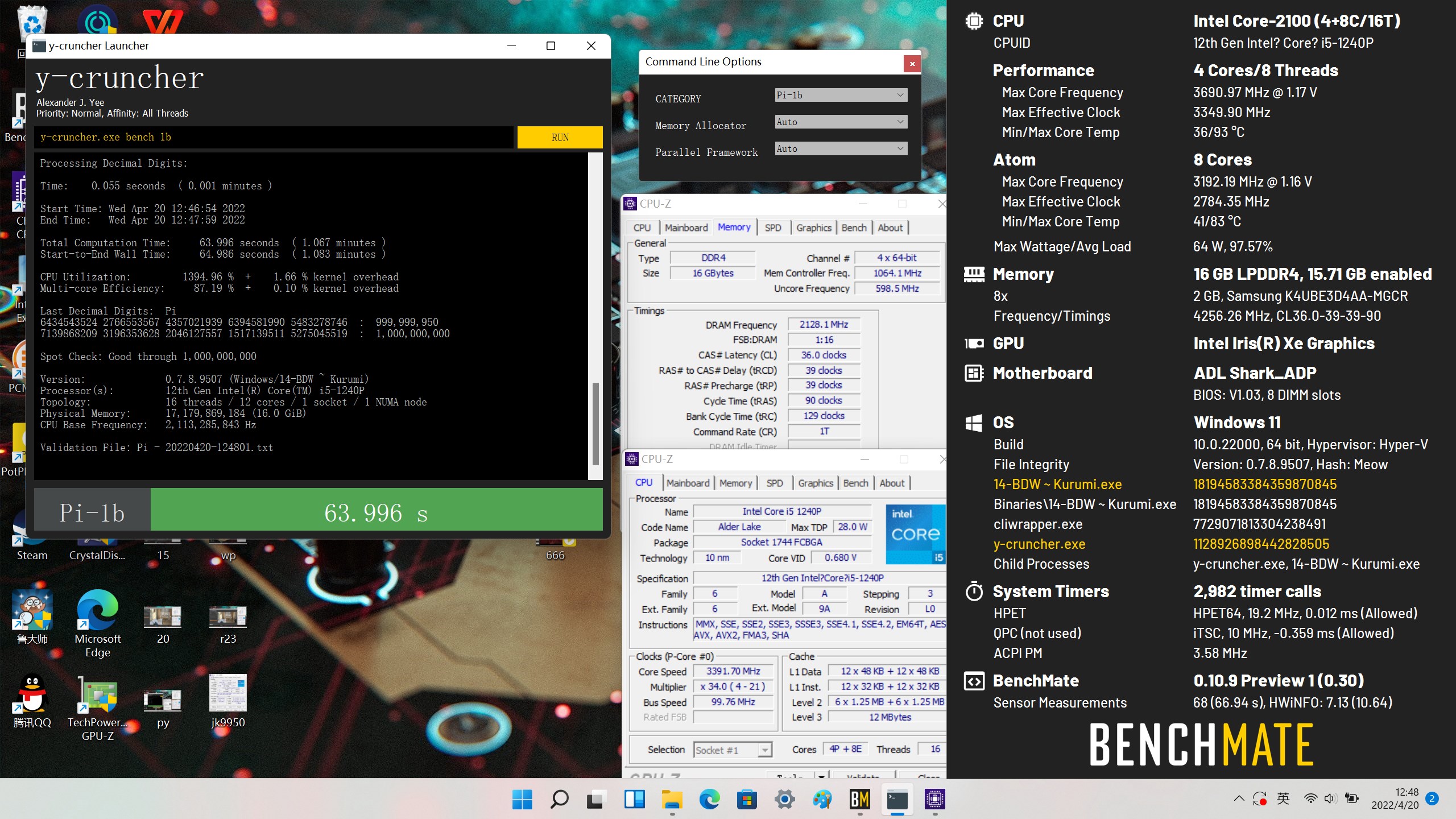This screenshot has height=819, width=1456.
Task: Open the Widgets panel from the taskbar
Action: (x=634, y=799)
